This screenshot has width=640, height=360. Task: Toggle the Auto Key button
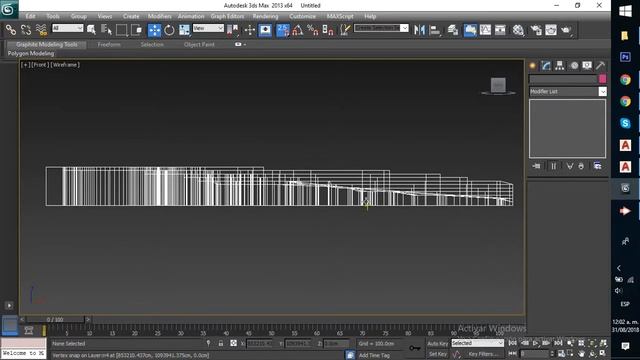click(x=438, y=344)
